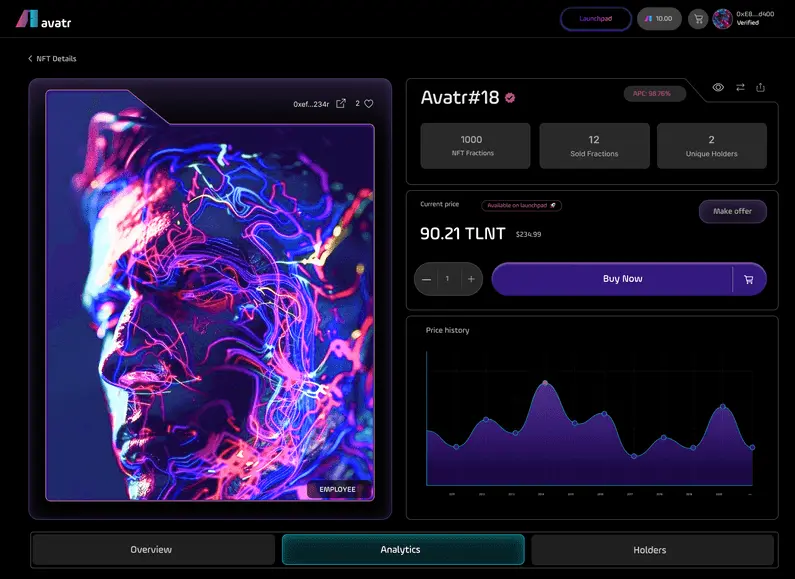Click the share export icon
795x579 pixels.
click(x=761, y=88)
